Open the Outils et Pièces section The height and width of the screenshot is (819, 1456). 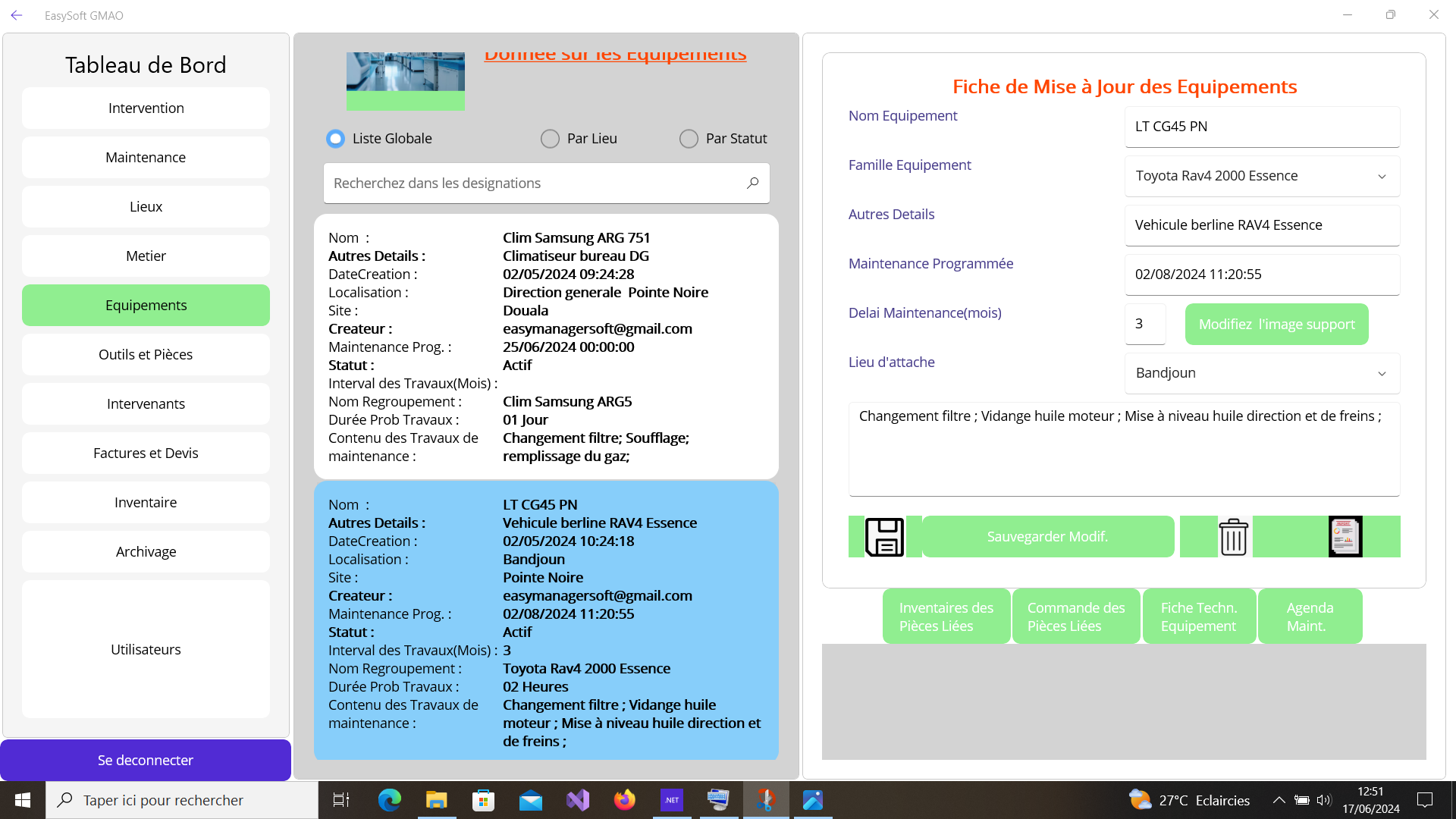pos(146,354)
